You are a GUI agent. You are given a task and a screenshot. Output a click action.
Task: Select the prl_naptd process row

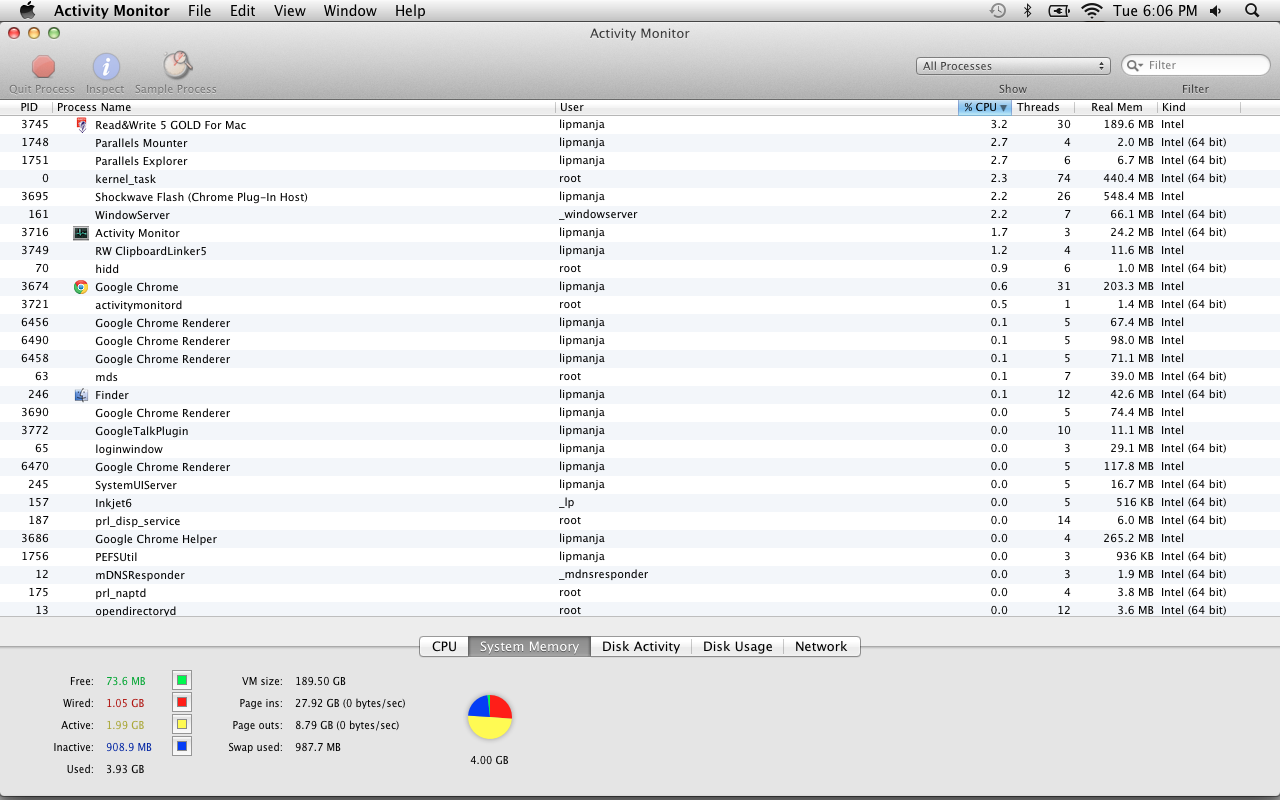(640, 593)
